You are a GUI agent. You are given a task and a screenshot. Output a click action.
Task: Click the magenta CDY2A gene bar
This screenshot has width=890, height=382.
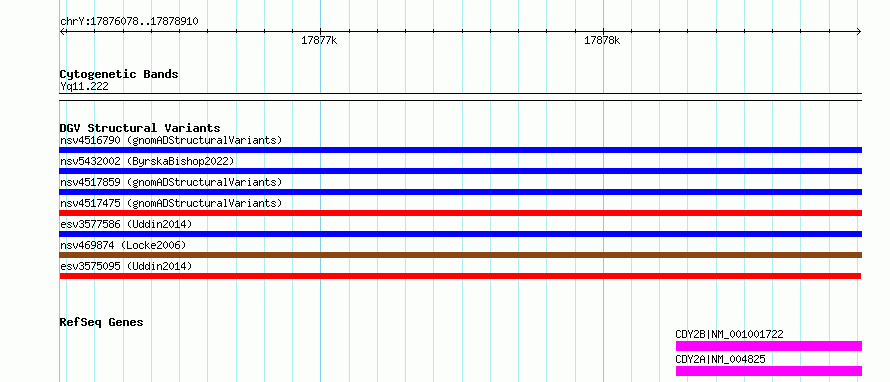click(x=769, y=371)
